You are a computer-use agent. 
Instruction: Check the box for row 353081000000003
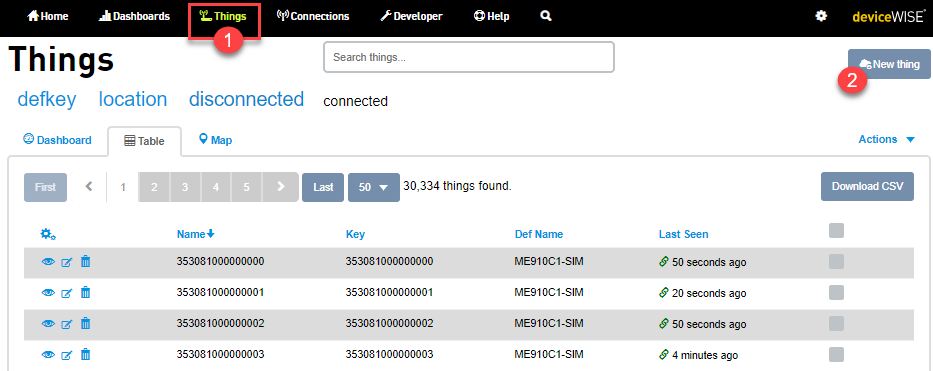837,354
